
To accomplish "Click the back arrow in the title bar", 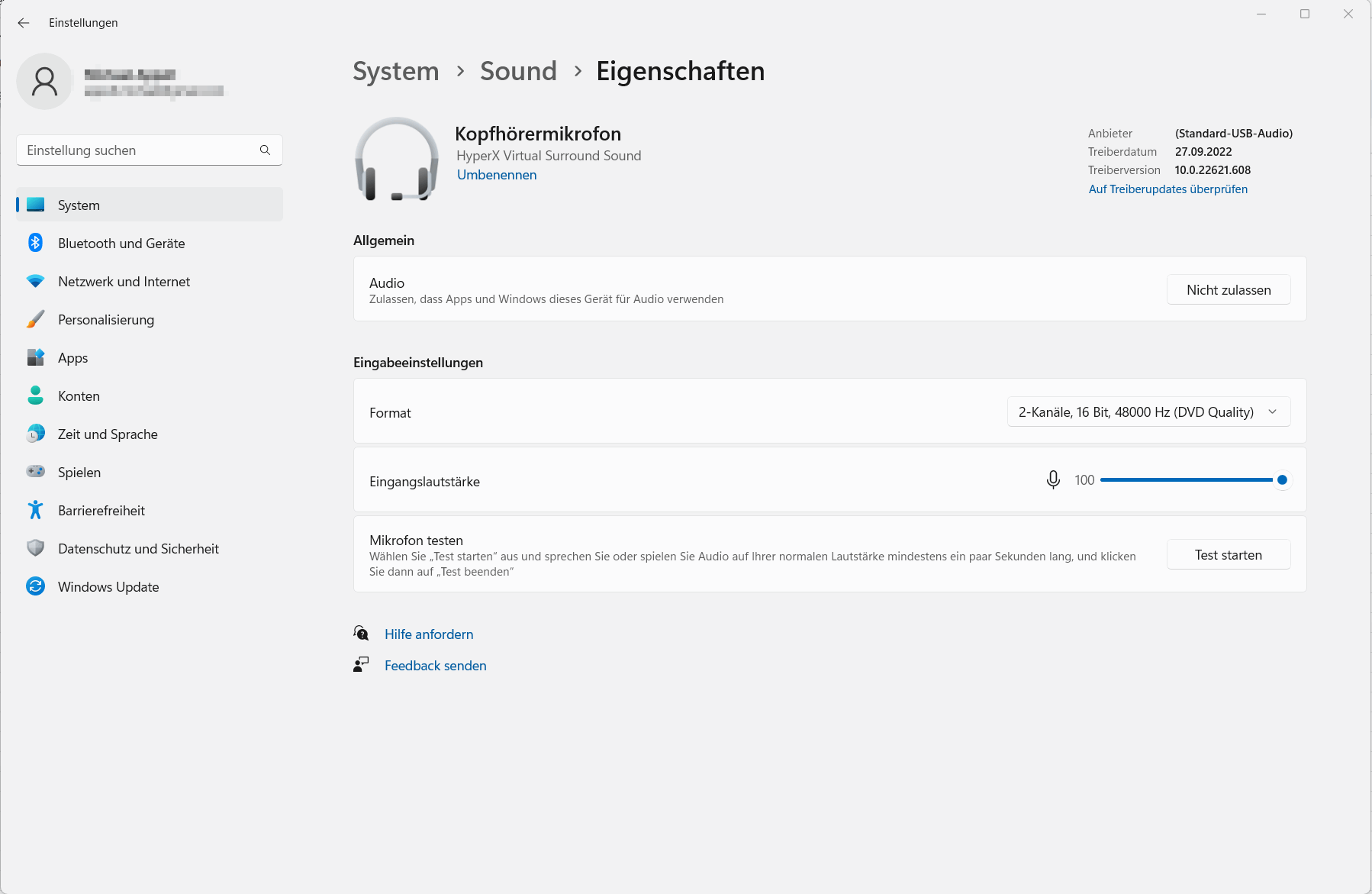I will coord(24,23).
